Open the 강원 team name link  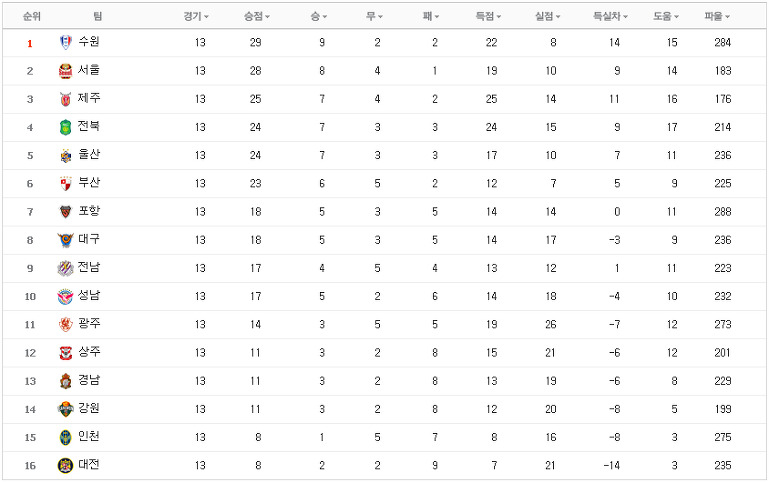[x=89, y=408]
